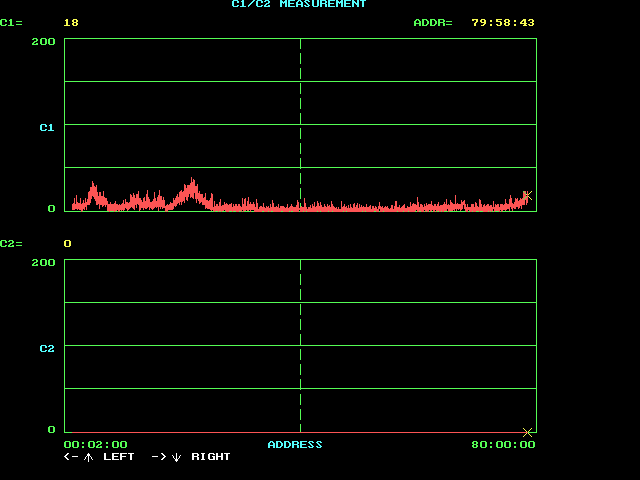Click the 0 scale label of C2 graph
The height and width of the screenshot is (480, 640).
click(51, 429)
